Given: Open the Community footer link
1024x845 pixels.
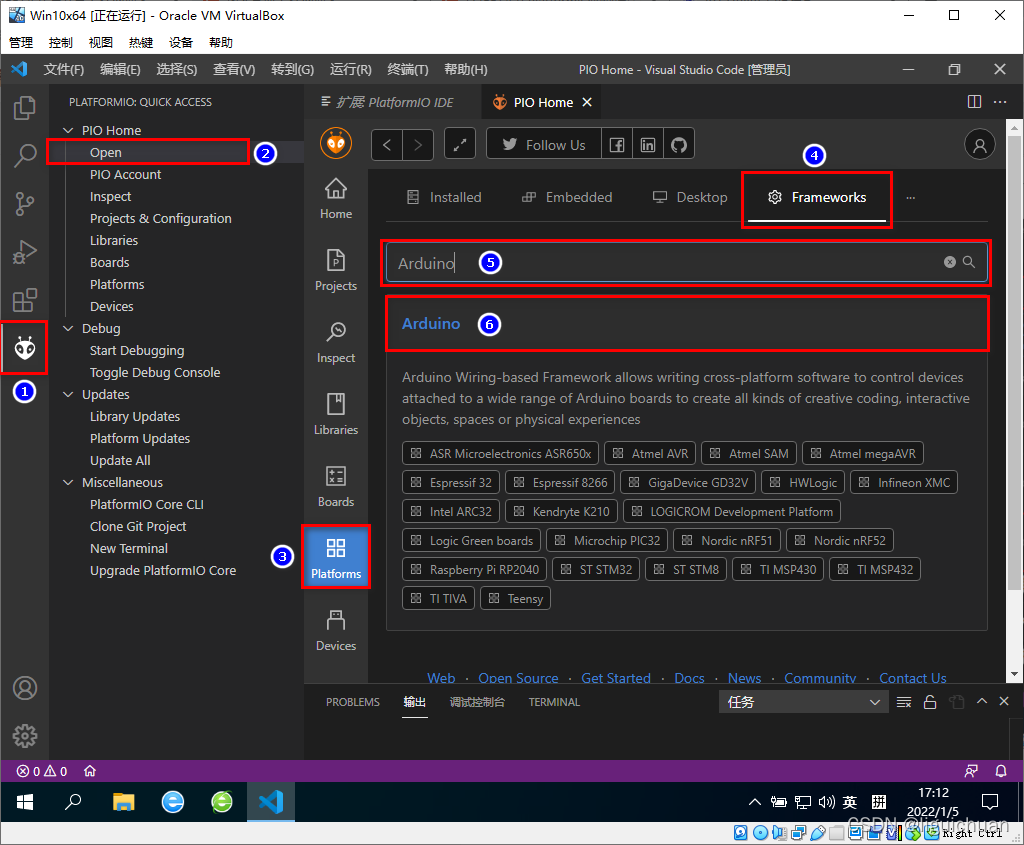Looking at the screenshot, I should pyautogui.click(x=820, y=678).
